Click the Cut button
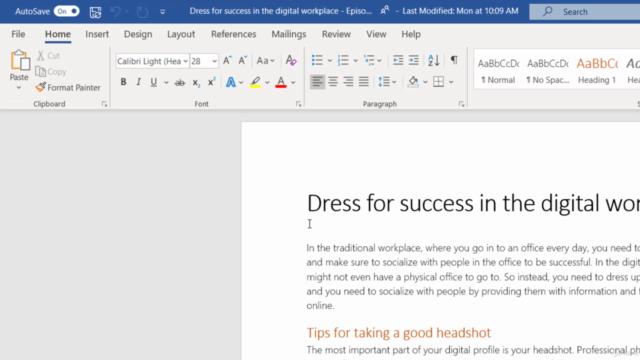The image size is (640, 360). [x=49, y=56]
